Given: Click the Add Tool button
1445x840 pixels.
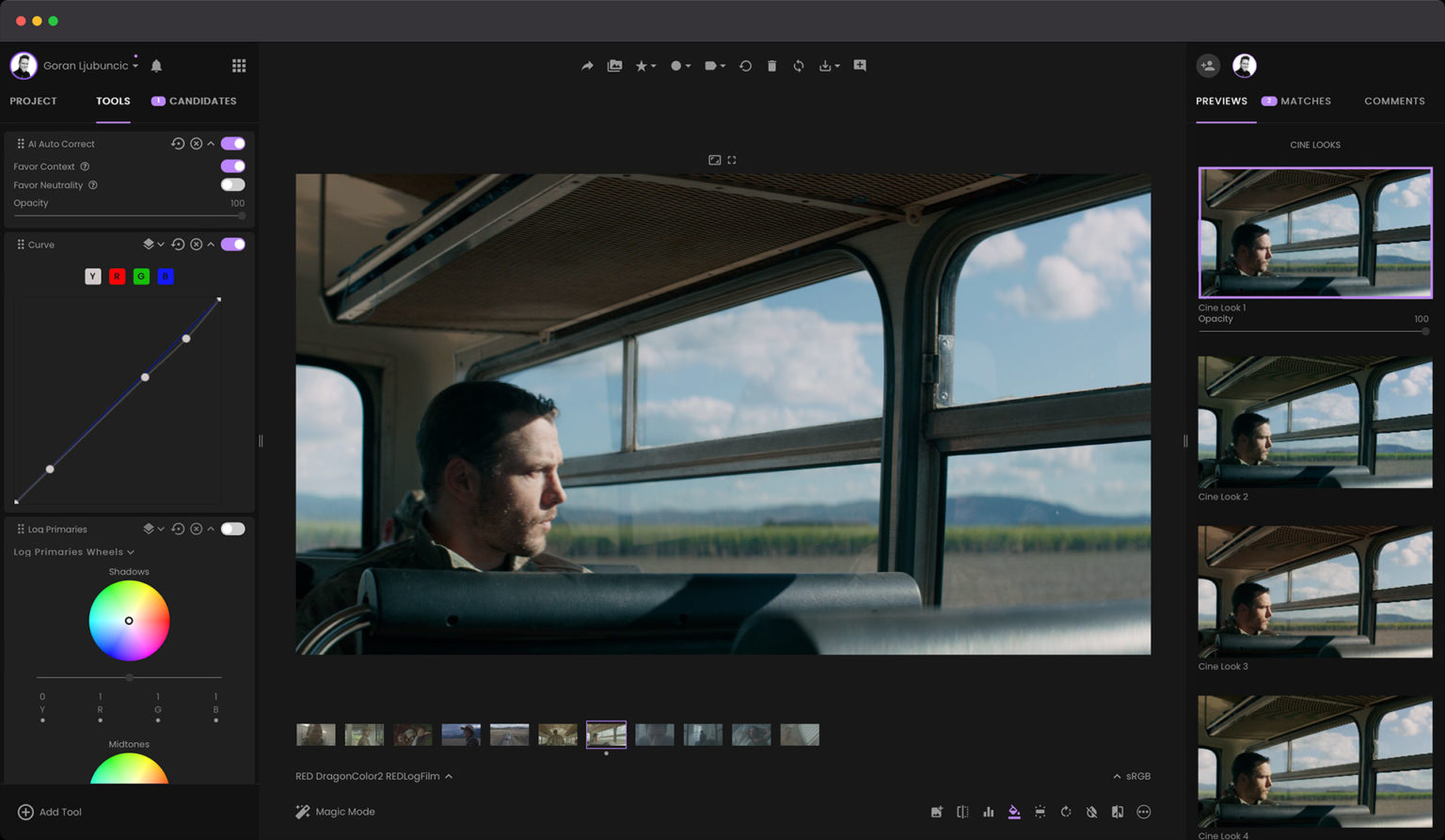Looking at the screenshot, I should coord(50,812).
